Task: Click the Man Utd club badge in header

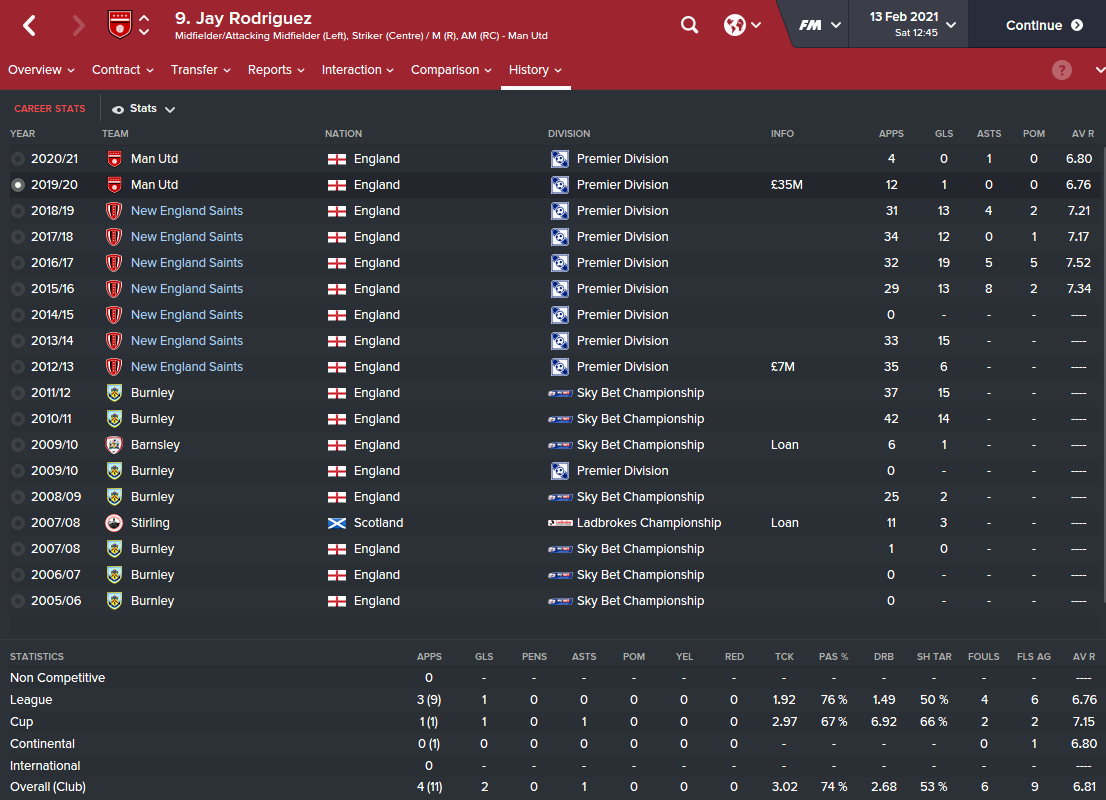Action: click(119, 25)
